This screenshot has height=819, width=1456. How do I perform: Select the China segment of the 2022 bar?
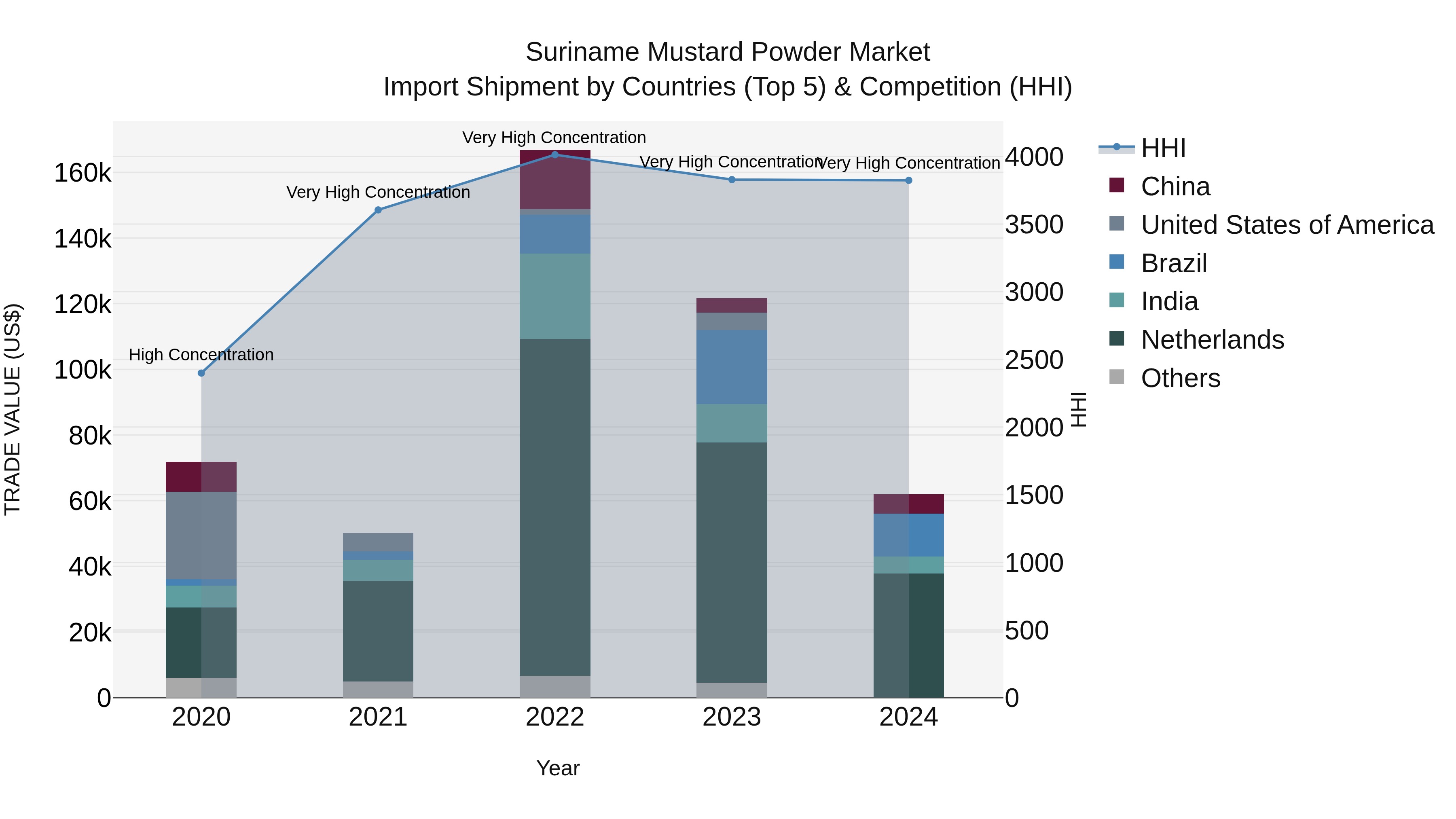pos(555,180)
